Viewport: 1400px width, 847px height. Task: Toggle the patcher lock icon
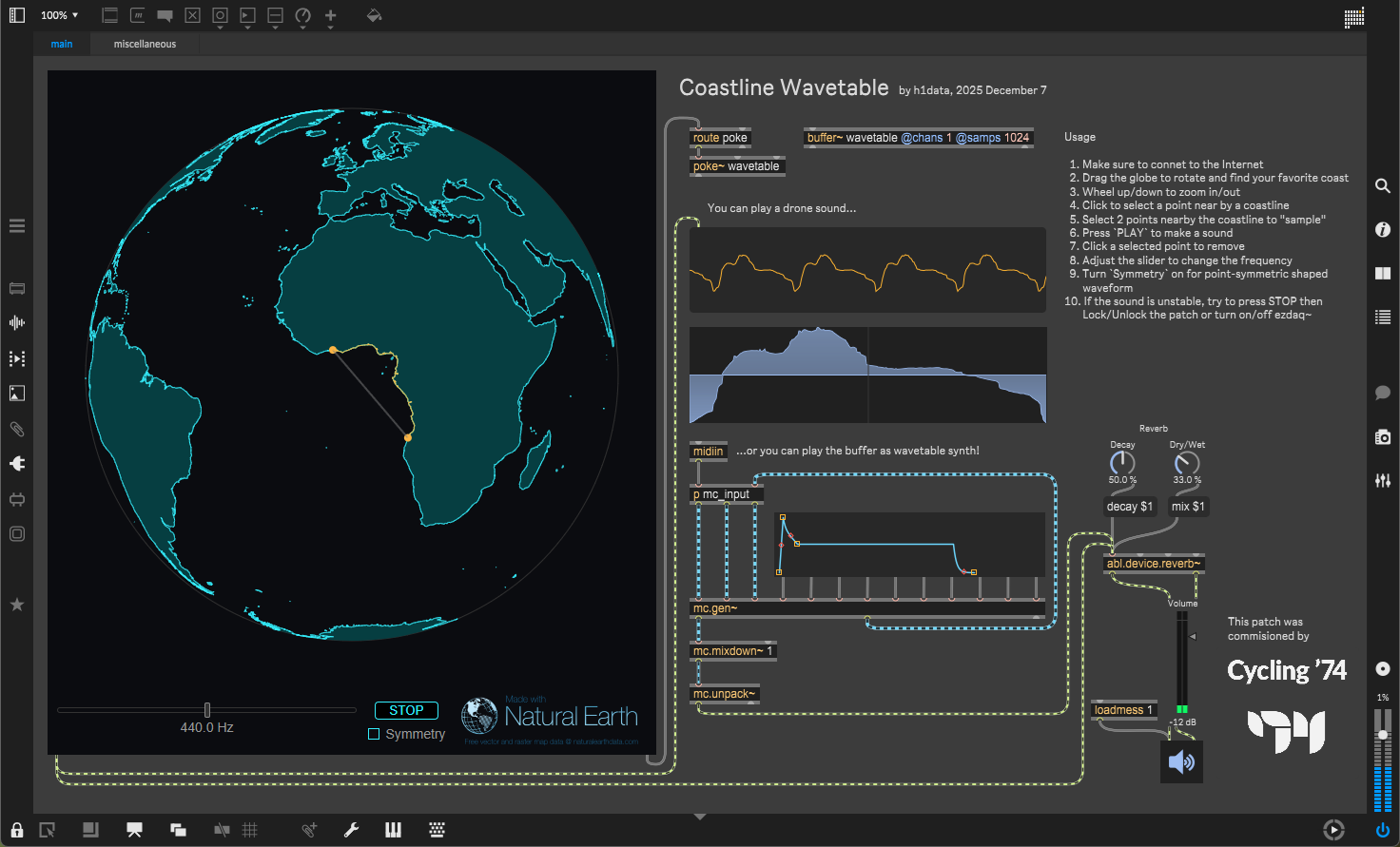17,830
